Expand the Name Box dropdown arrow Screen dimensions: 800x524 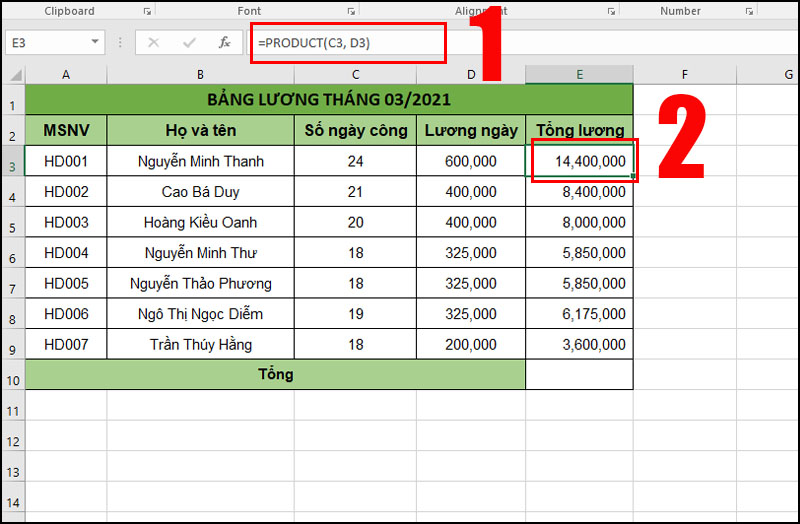click(x=96, y=43)
